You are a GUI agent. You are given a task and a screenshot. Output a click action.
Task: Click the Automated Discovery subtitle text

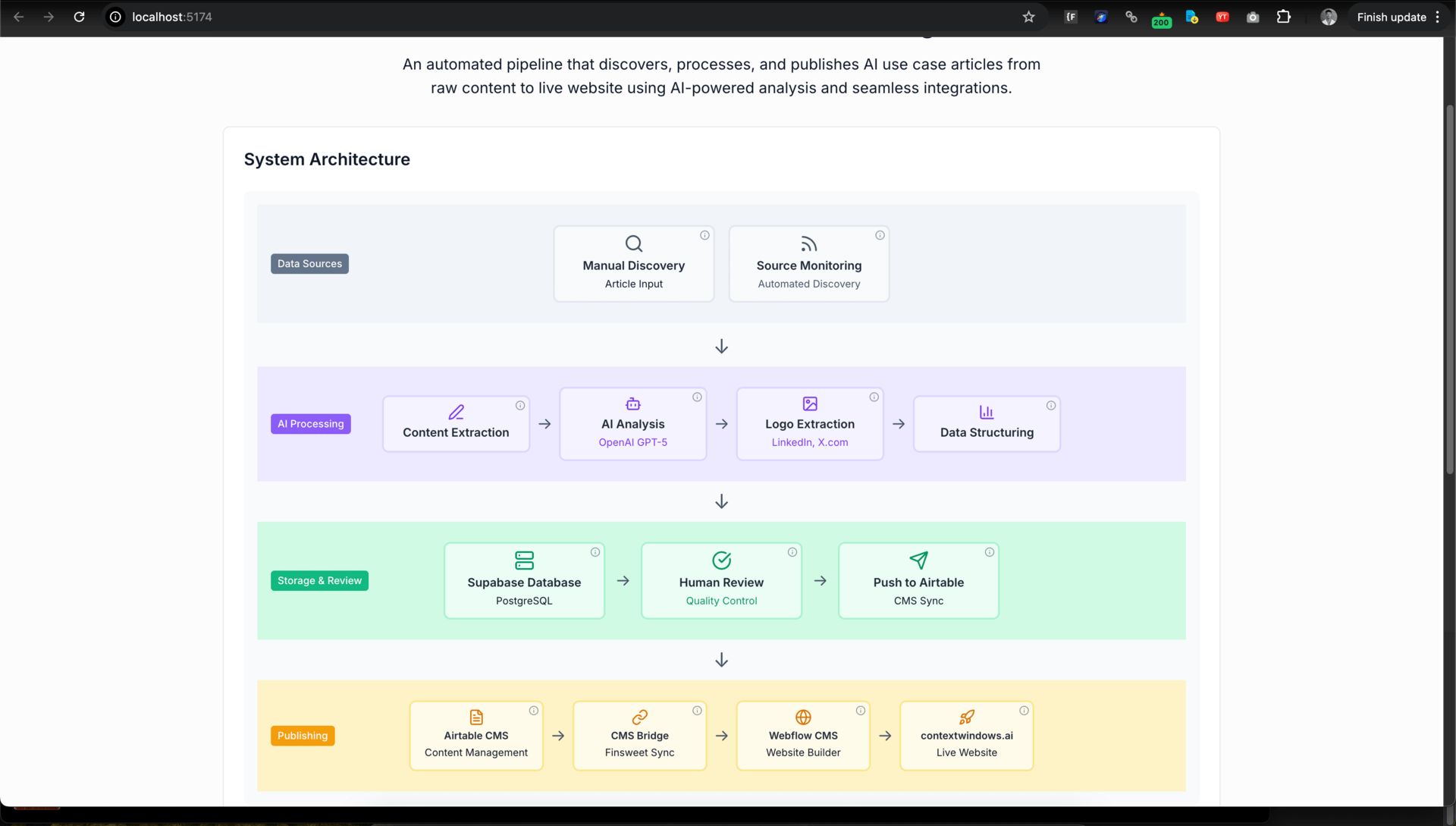point(809,284)
